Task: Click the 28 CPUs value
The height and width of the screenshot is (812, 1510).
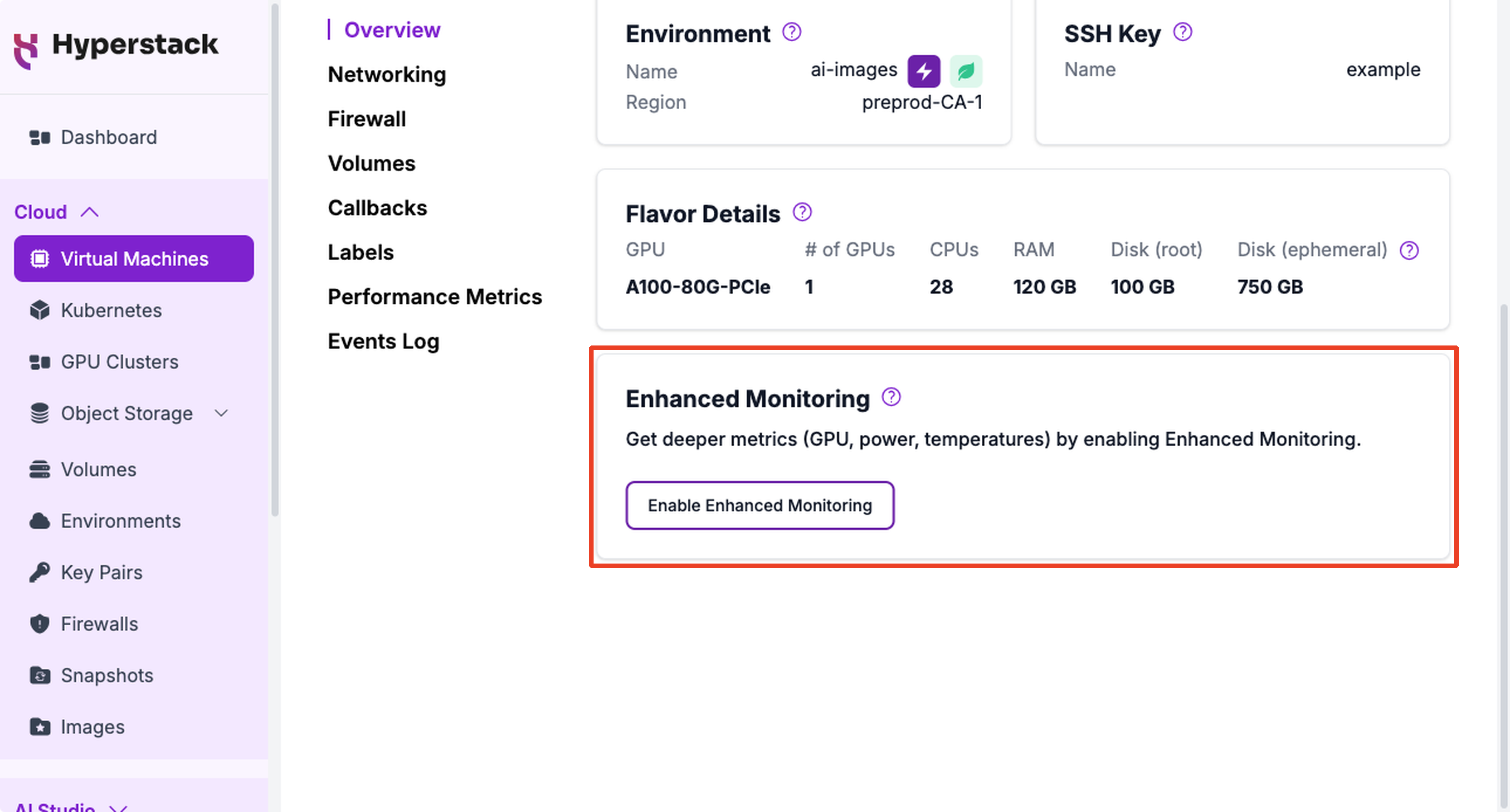Action: (x=941, y=287)
